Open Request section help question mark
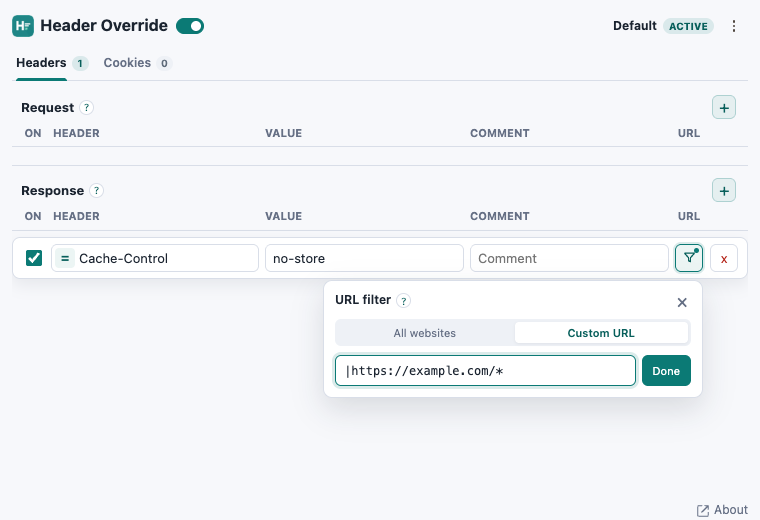This screenshot has width=760, height=520. (86, 107)
